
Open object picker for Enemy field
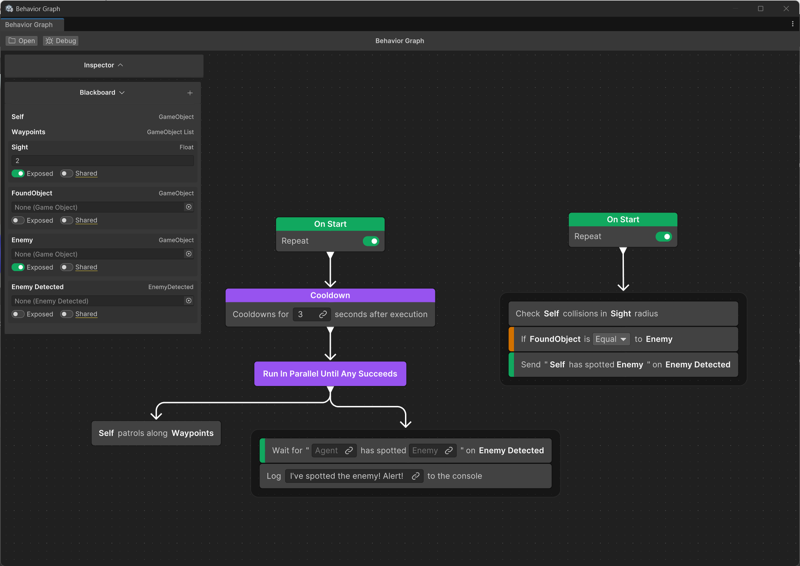coord(189,254)
